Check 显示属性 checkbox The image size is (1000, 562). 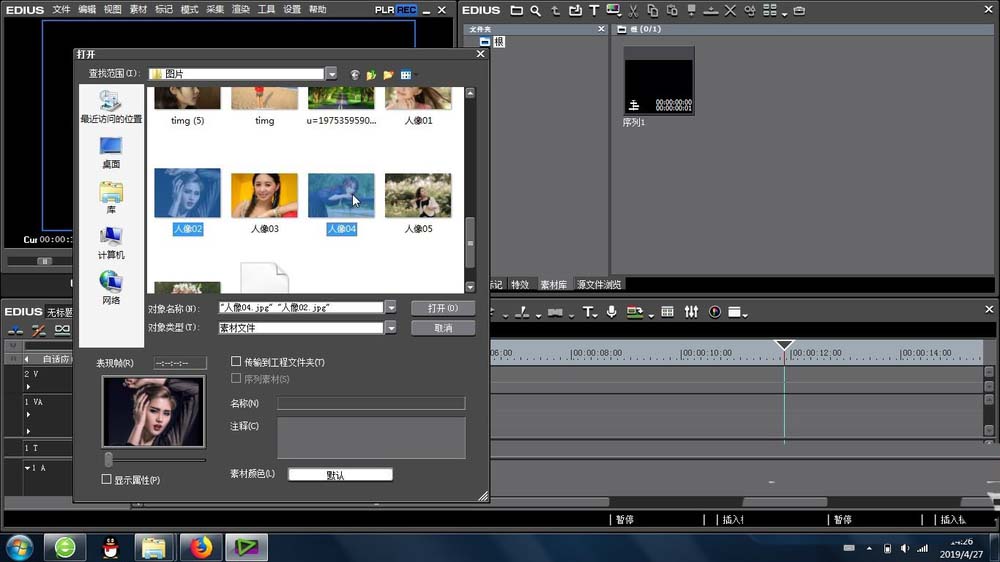(107, 479)
